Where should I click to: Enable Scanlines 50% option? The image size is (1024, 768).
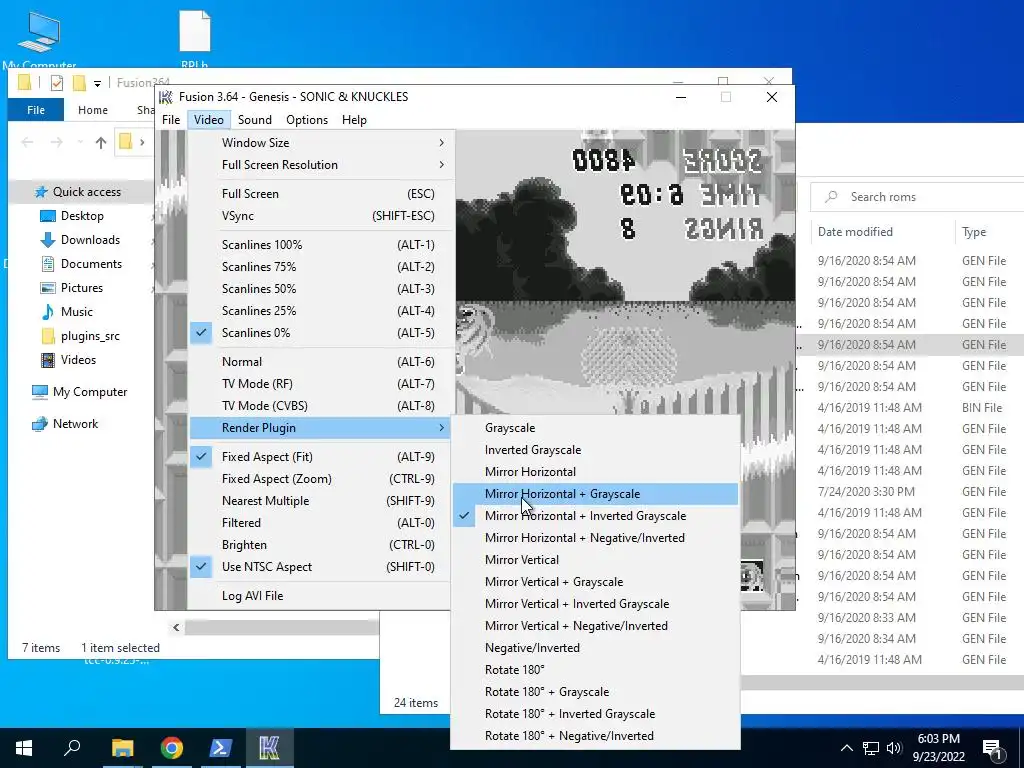coord(320,289)
